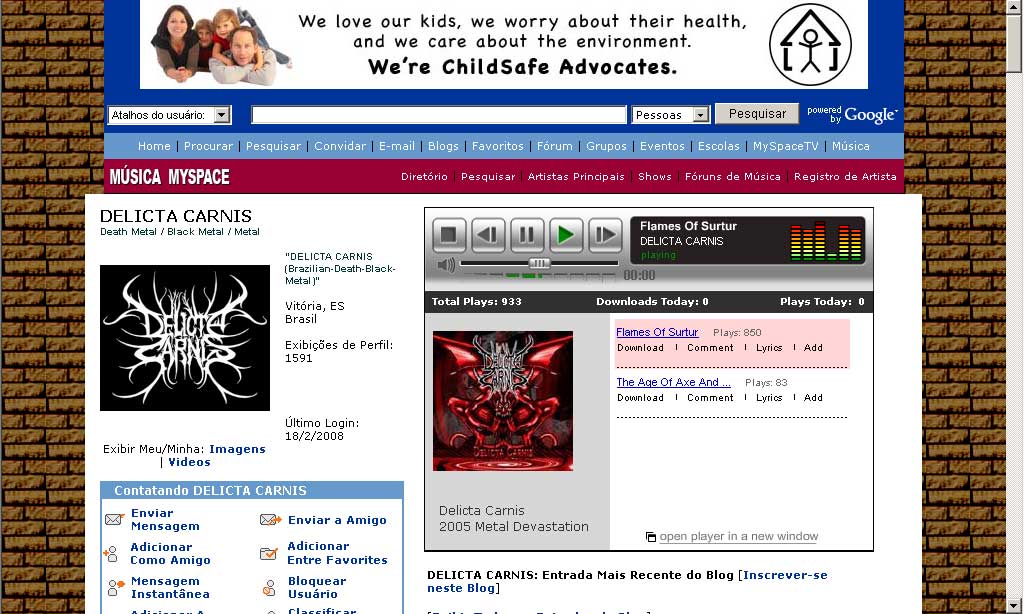Click the Adicionar Como Amigo icon
Image resolution: width=1024 pixels, height=614 pixels.
click(111, 554)
